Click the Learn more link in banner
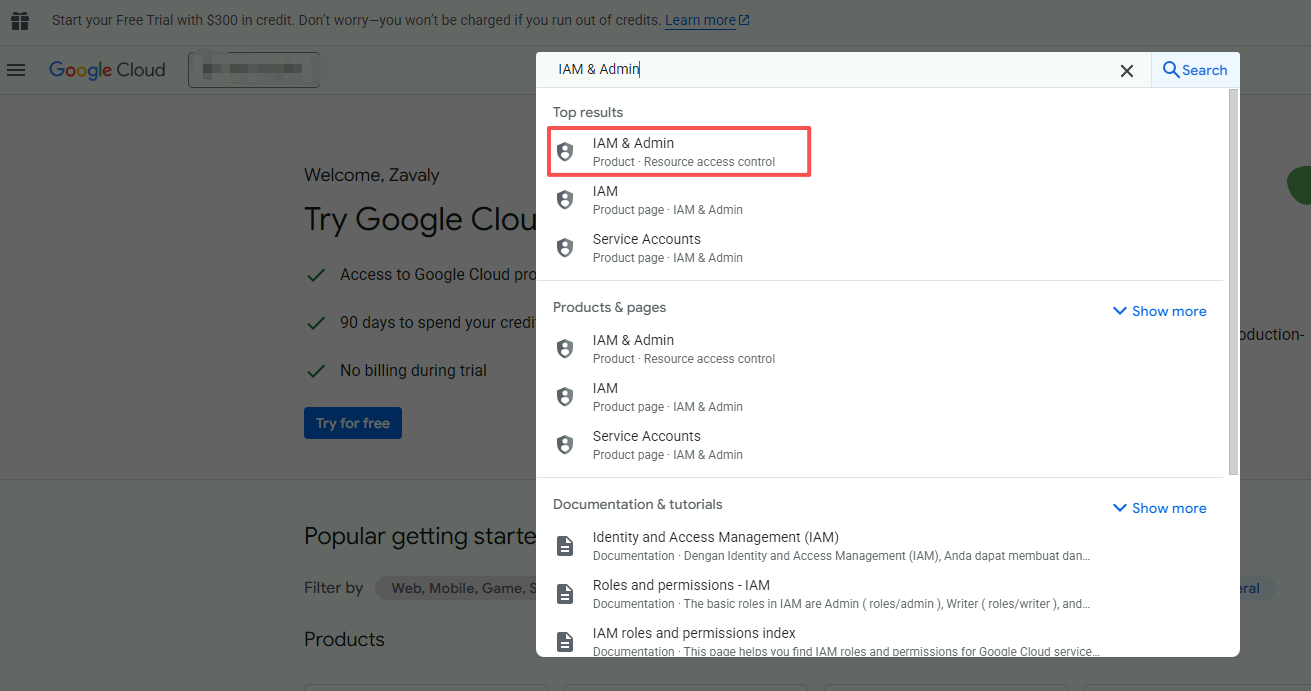This screenshot has height=691, width=1311. point(707,21)
